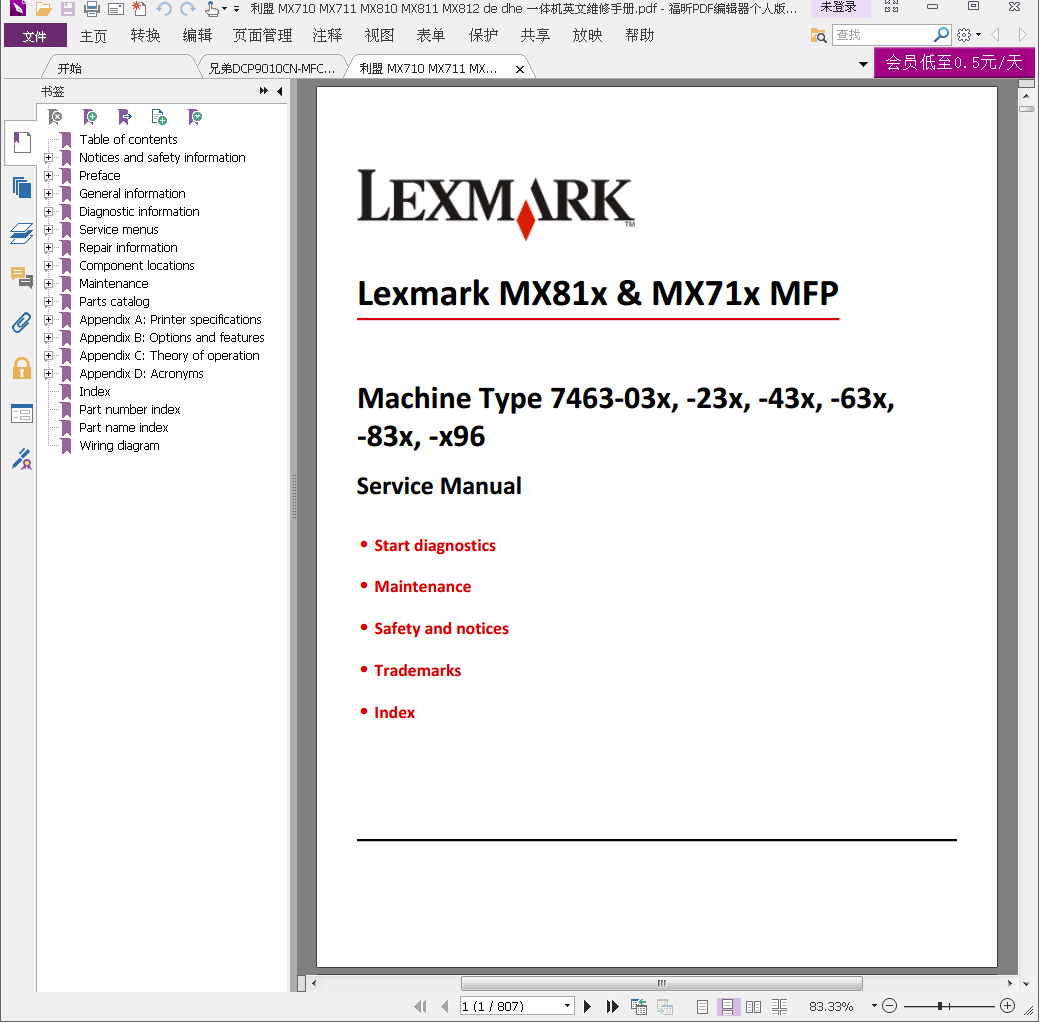1039x1022 pixels.
Task: Expand the Service menus bookmark
Action: click(48, 229)
